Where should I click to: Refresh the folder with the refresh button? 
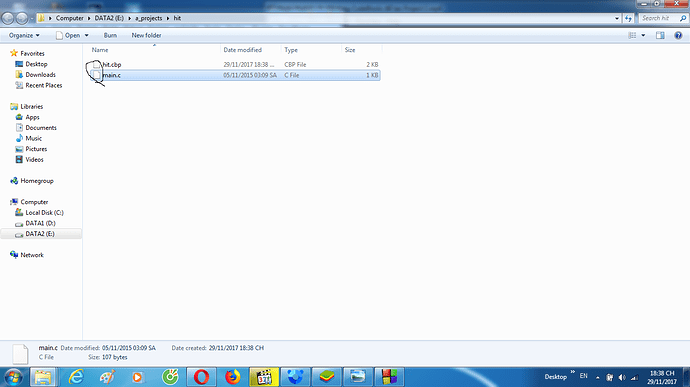pos(628,18)
